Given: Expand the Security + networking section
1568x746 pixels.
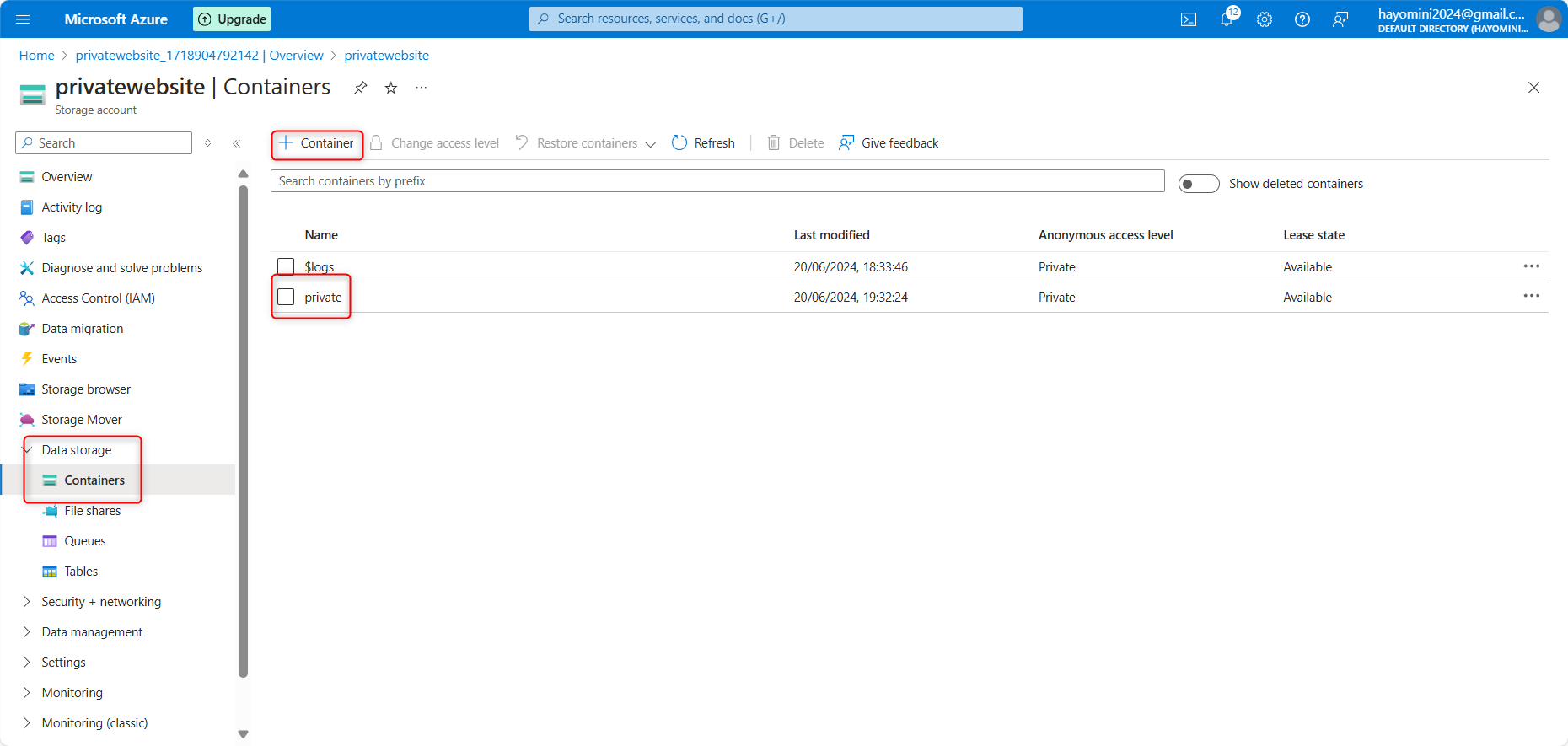Looking at the screenshot, I should [101, 602].
